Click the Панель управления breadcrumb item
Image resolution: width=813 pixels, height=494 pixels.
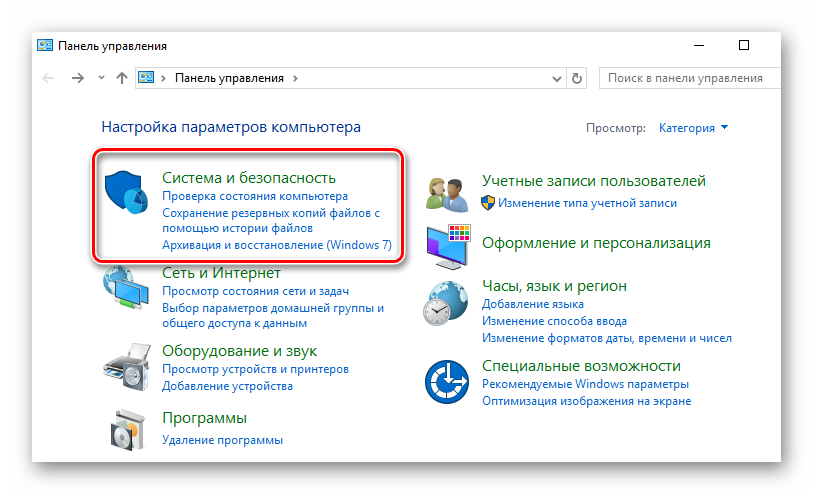[x=229, y=78]
